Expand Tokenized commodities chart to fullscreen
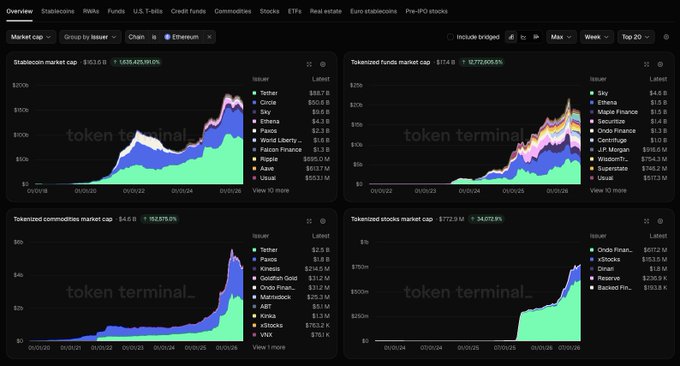This screenshot has width=680, height=366. click(309, 221)
